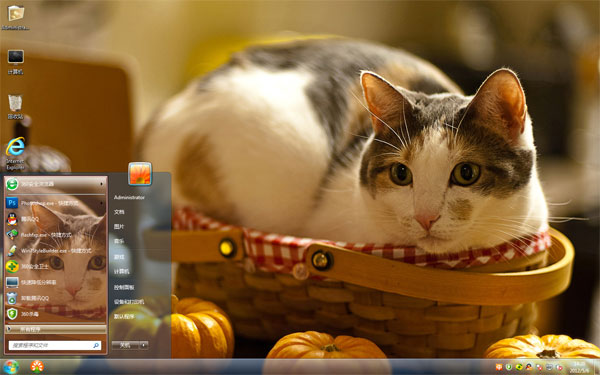This screenshot has height=375, width=600.
Task: Open the flashfxp.exe shortcut entry
Action: [x=55, y=235]
